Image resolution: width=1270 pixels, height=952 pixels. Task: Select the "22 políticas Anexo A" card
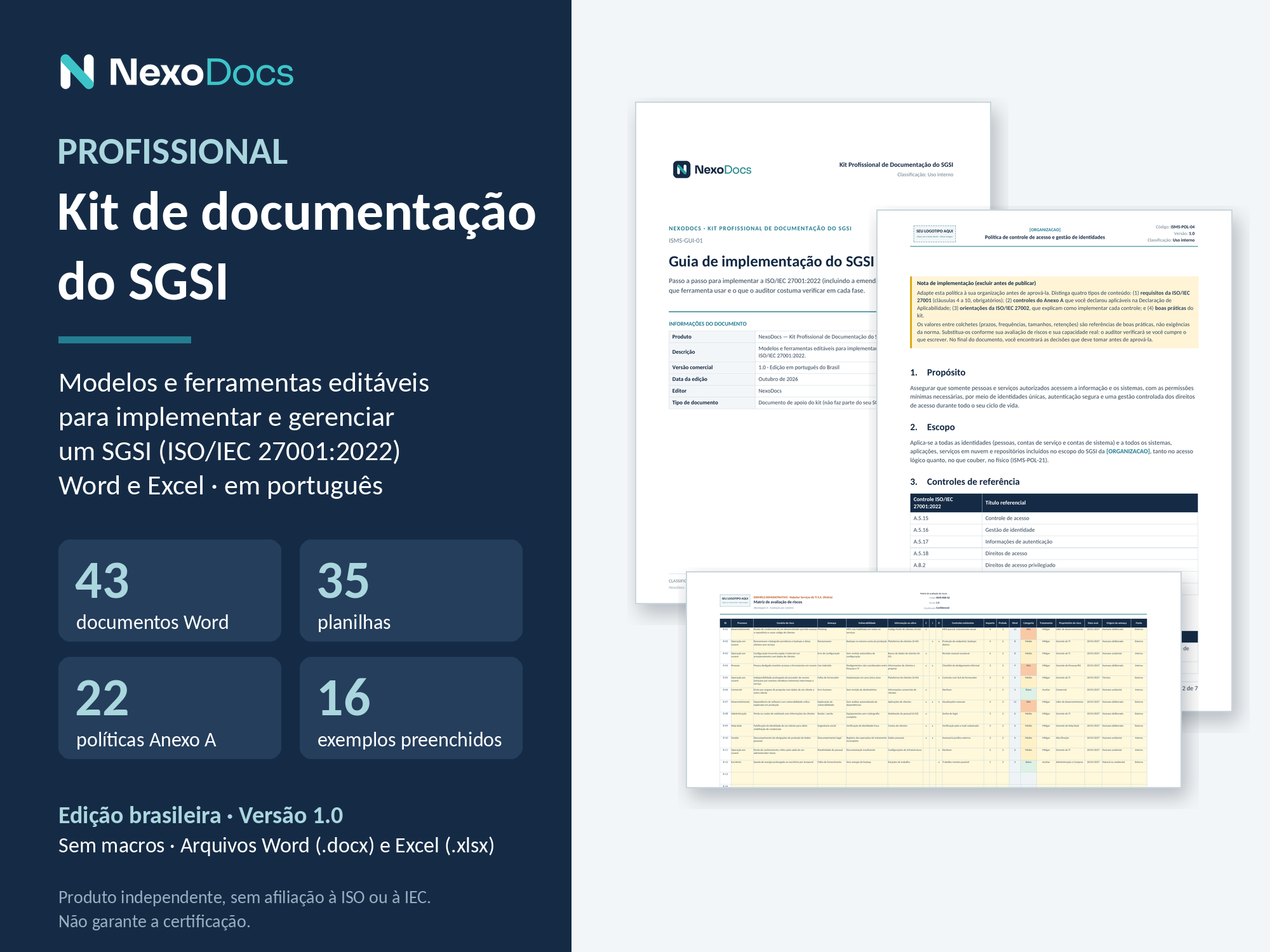click(x=170, y=708)
